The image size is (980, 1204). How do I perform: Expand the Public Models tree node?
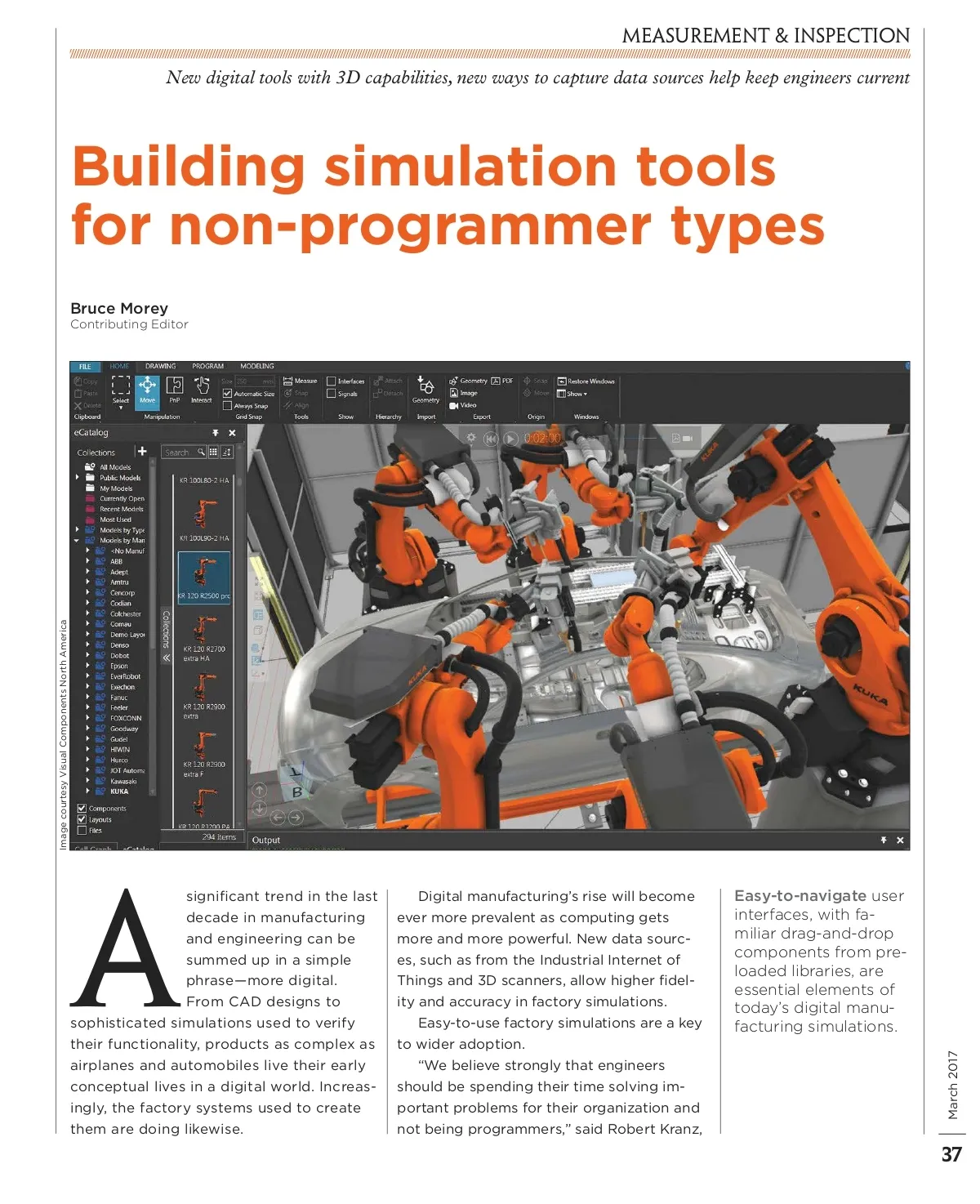point(78,477)
